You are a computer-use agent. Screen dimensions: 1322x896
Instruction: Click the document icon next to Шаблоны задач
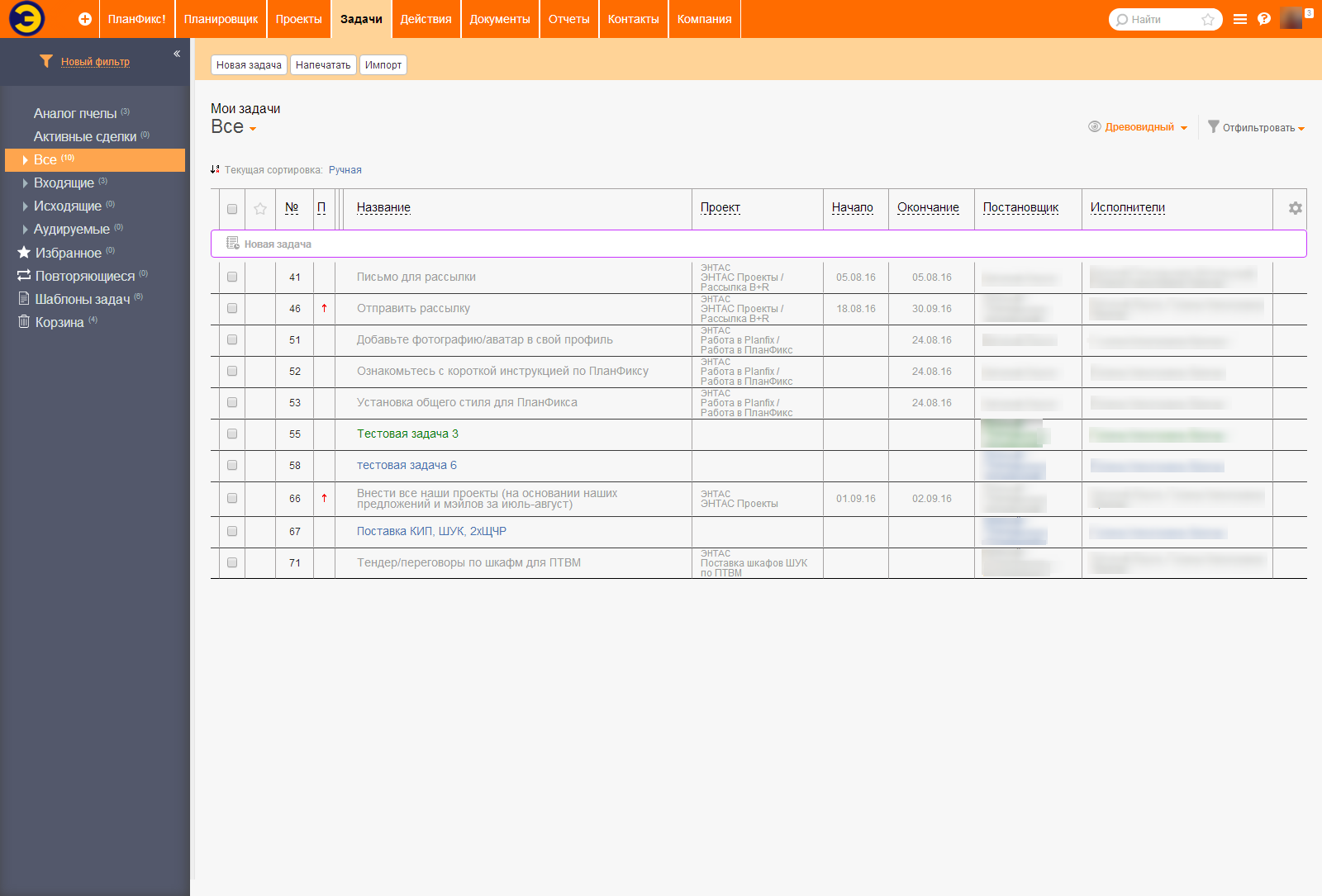pyautogui.click(x=23, y=299)
